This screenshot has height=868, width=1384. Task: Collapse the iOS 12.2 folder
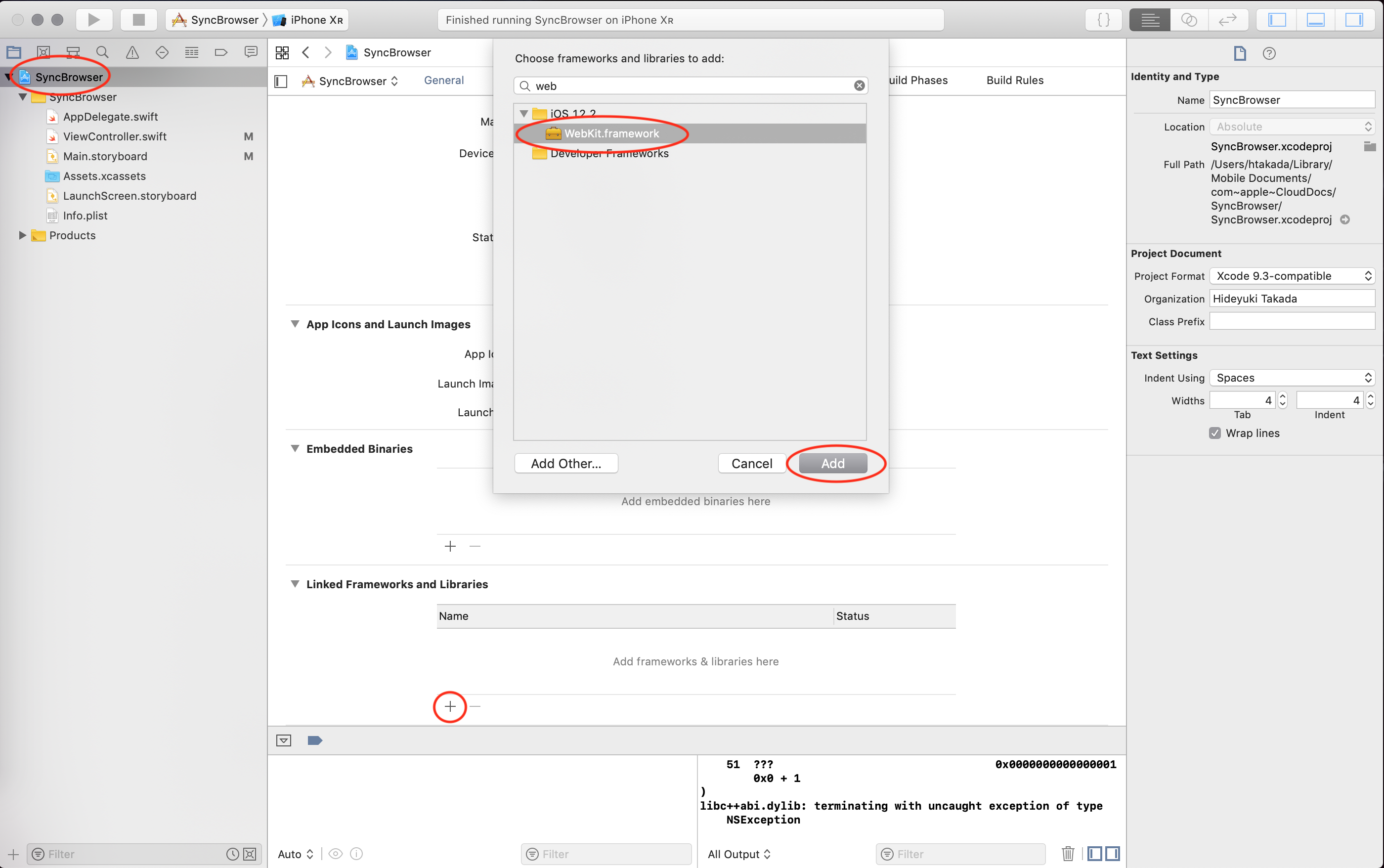coord(523,113)
